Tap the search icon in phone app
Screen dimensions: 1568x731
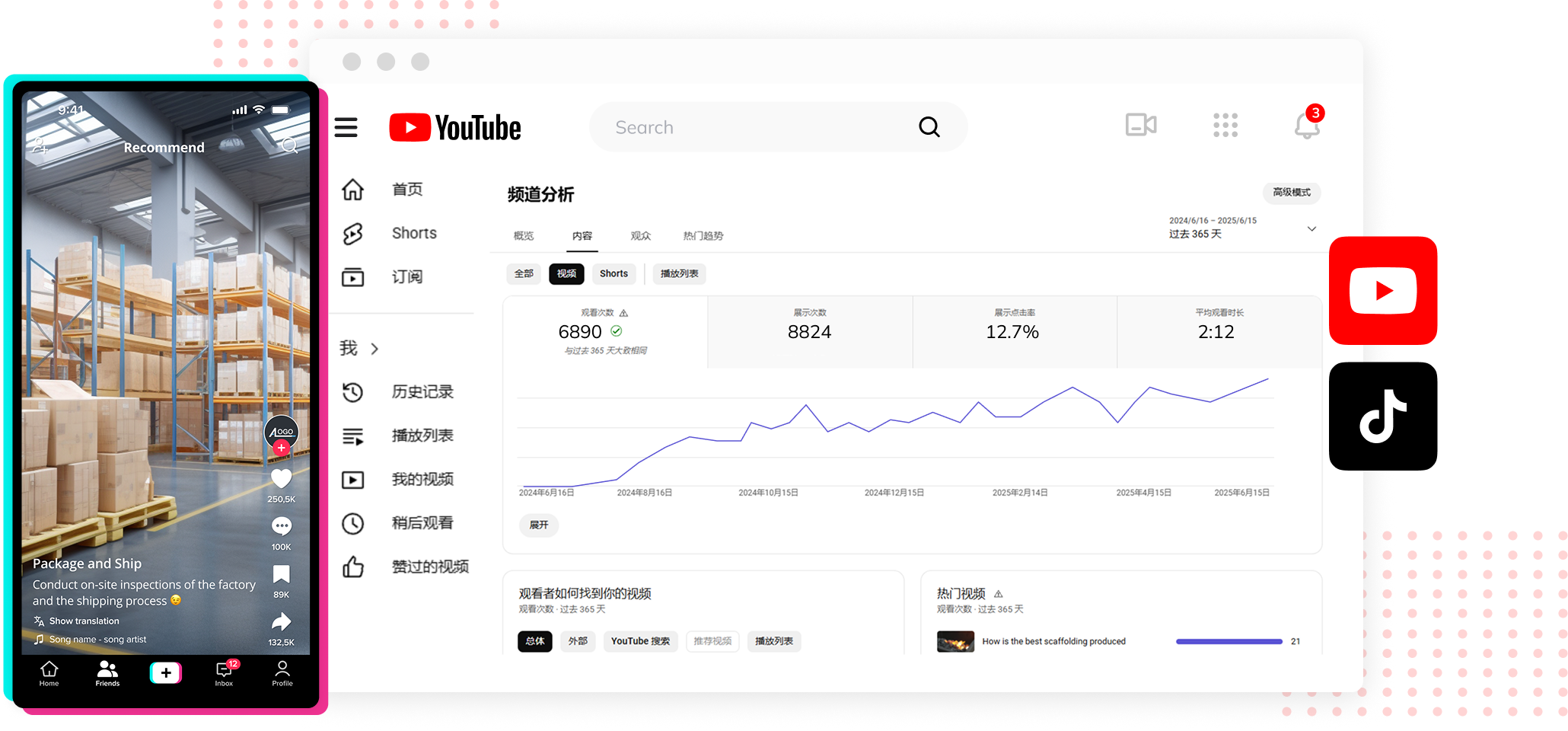point(290,145)
